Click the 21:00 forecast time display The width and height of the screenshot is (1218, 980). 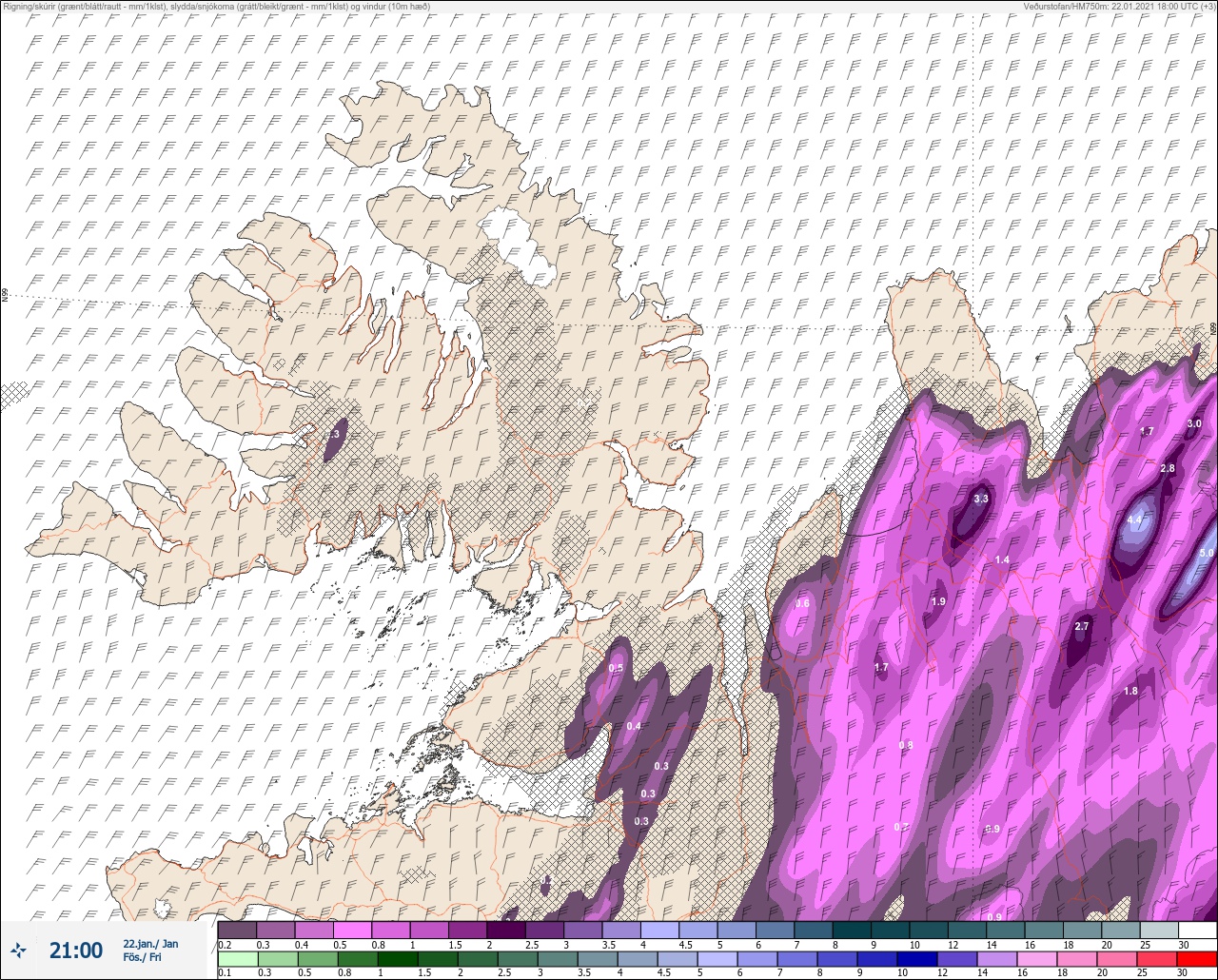coord(76,951)
